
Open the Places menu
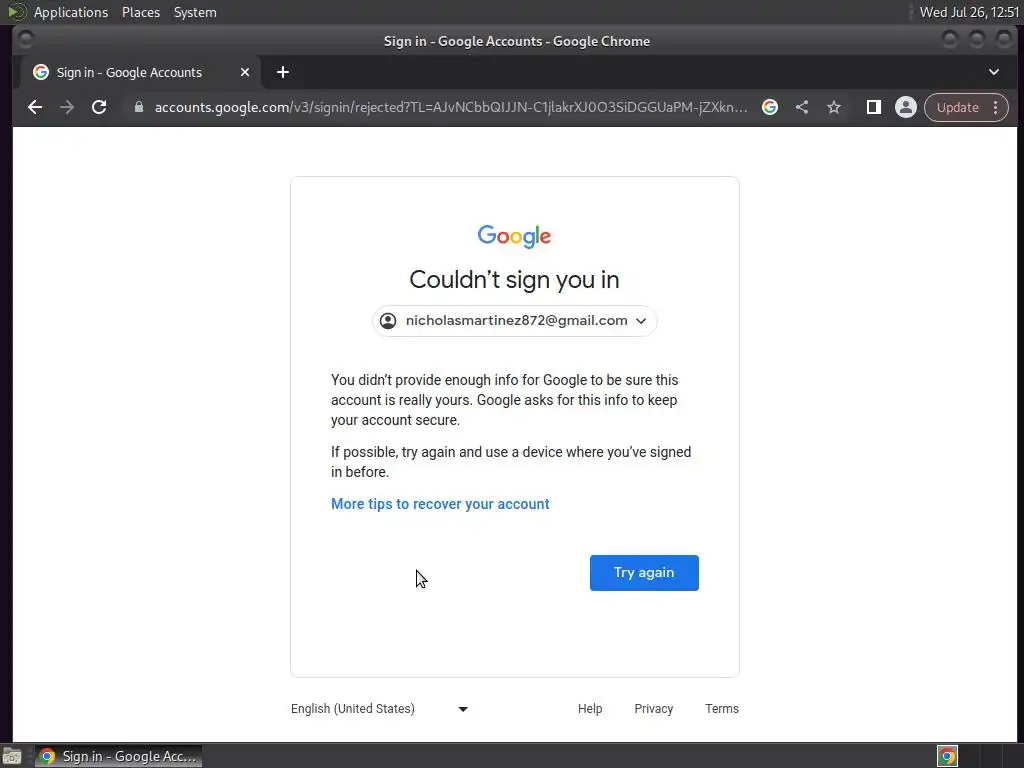click(x=140, y=12)
